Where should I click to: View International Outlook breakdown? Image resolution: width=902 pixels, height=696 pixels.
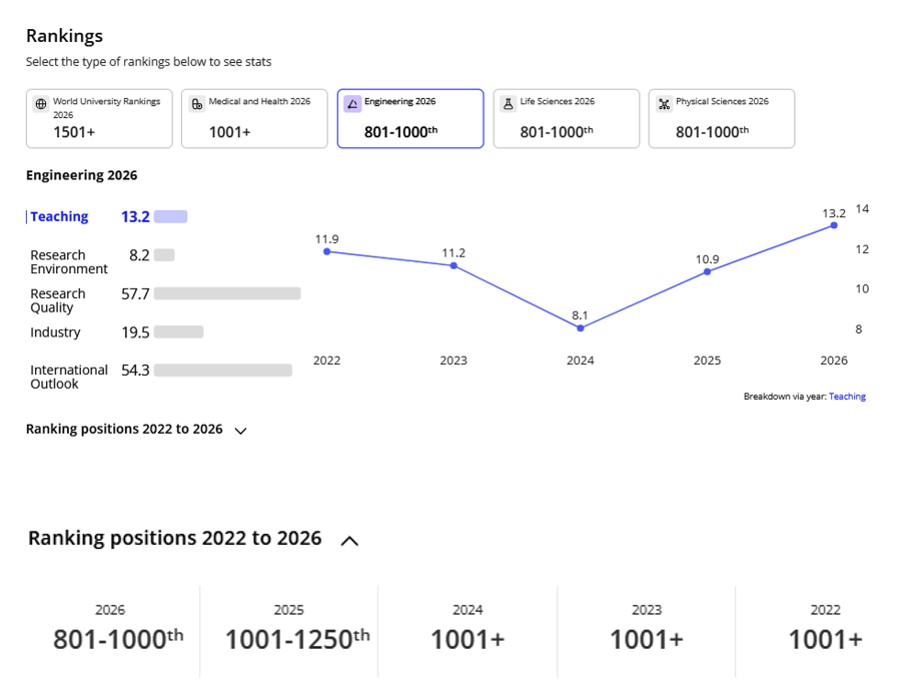tap(68, 377)
